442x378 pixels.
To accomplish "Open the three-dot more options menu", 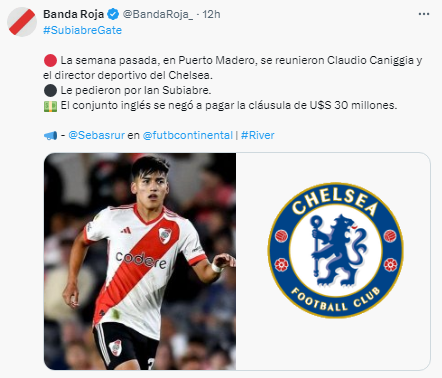I will (x=424, y=14).
